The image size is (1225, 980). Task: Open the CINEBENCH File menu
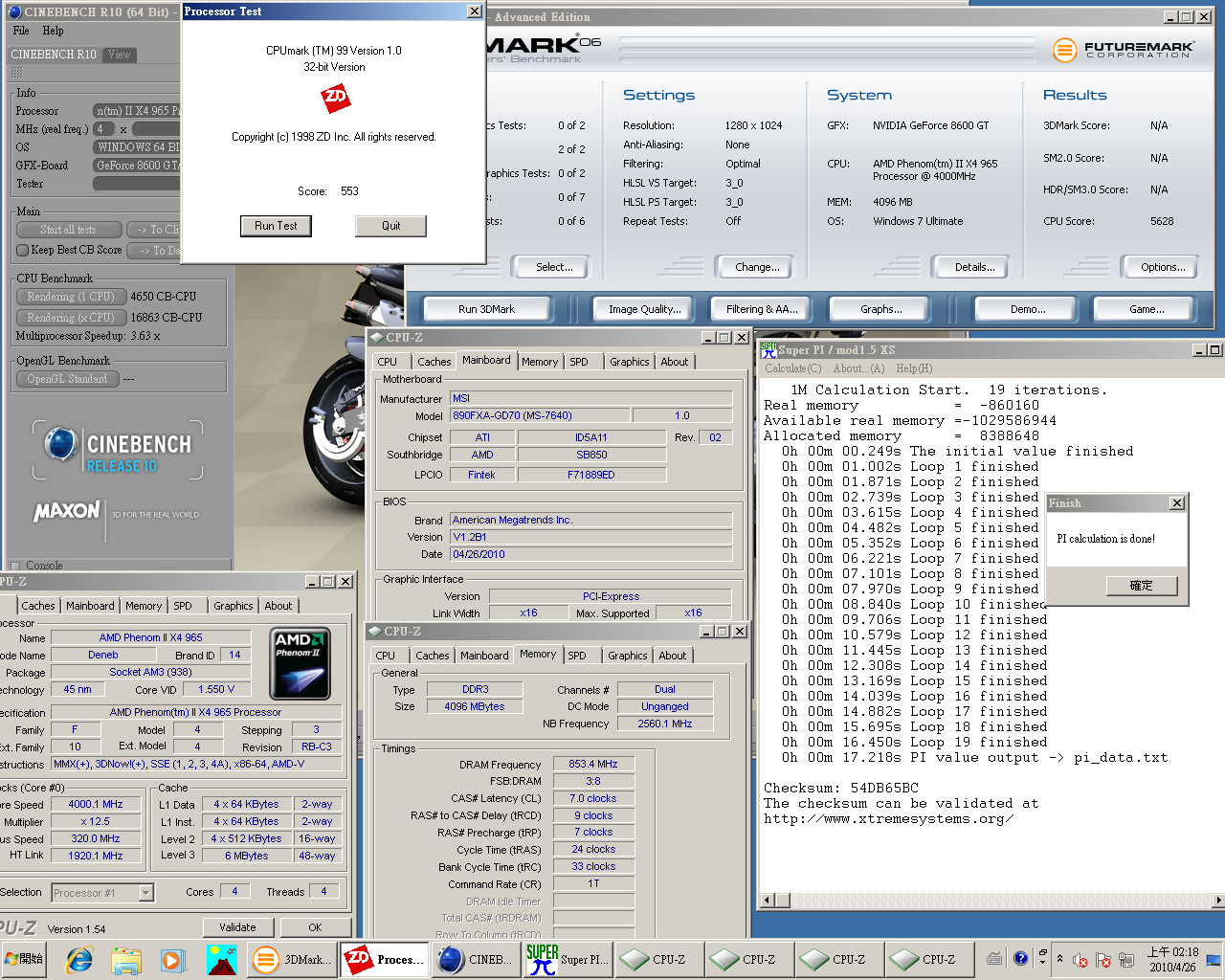click(21, 31)
